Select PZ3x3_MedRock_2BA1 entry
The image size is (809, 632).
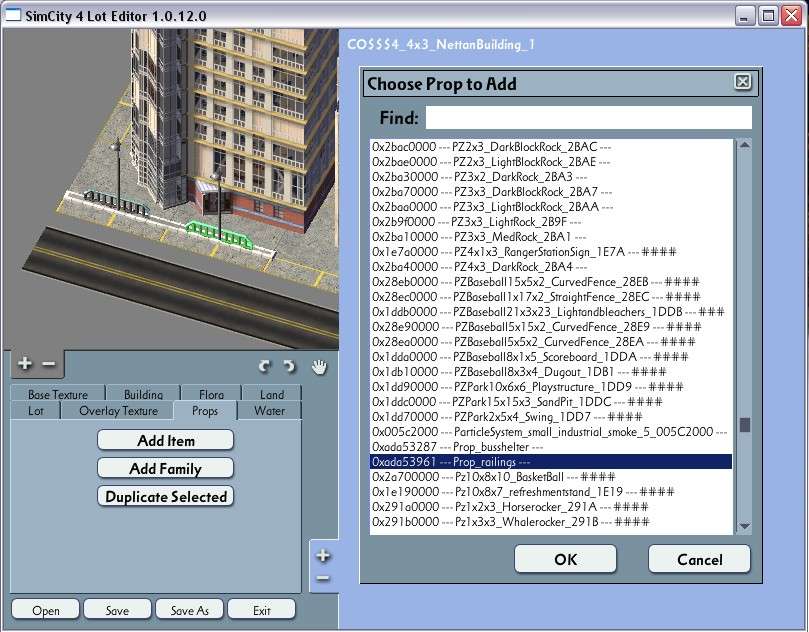pyautogui.click(x=551, y=236)
